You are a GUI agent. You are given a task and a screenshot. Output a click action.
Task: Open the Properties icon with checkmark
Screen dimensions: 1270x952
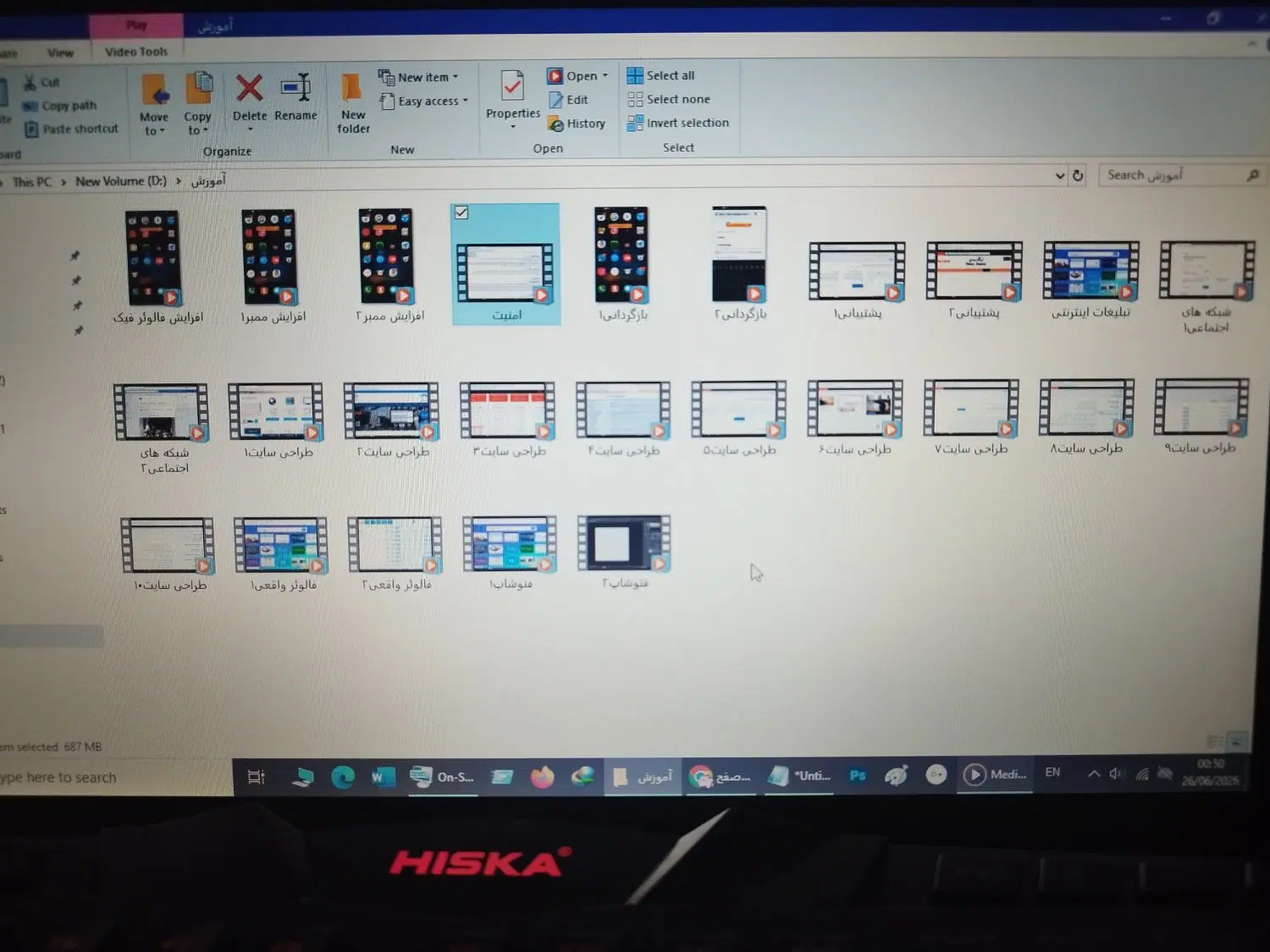click(x=512, y=85)
